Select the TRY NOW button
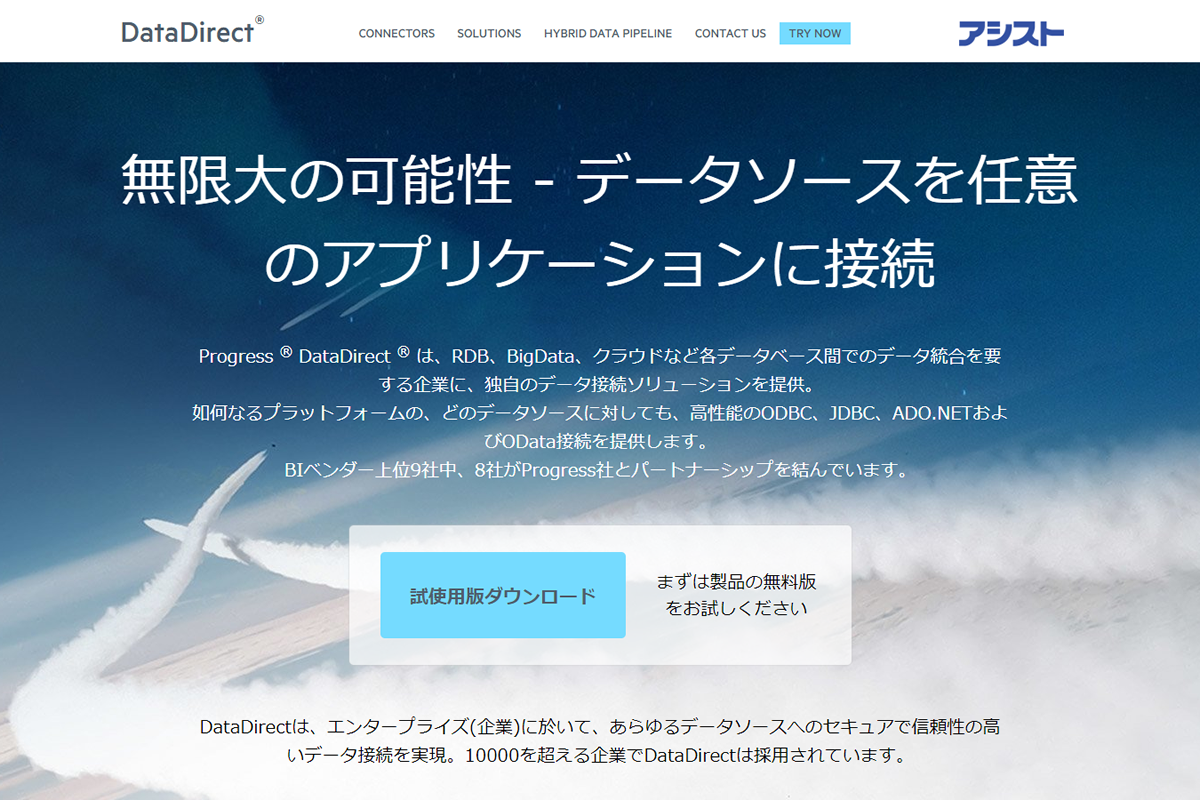 (815, 33)
